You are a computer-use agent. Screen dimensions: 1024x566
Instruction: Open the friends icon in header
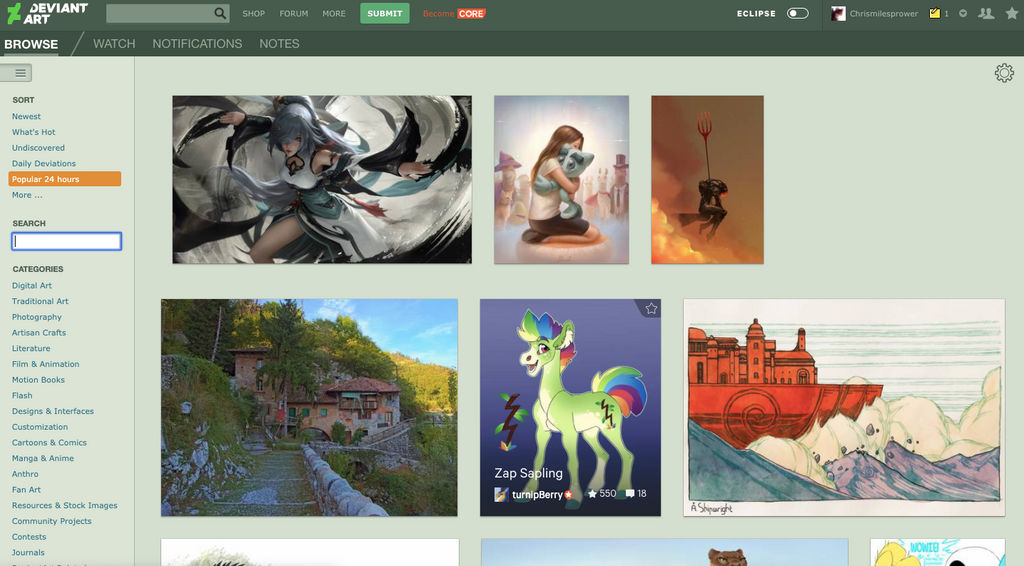[985, 13]
